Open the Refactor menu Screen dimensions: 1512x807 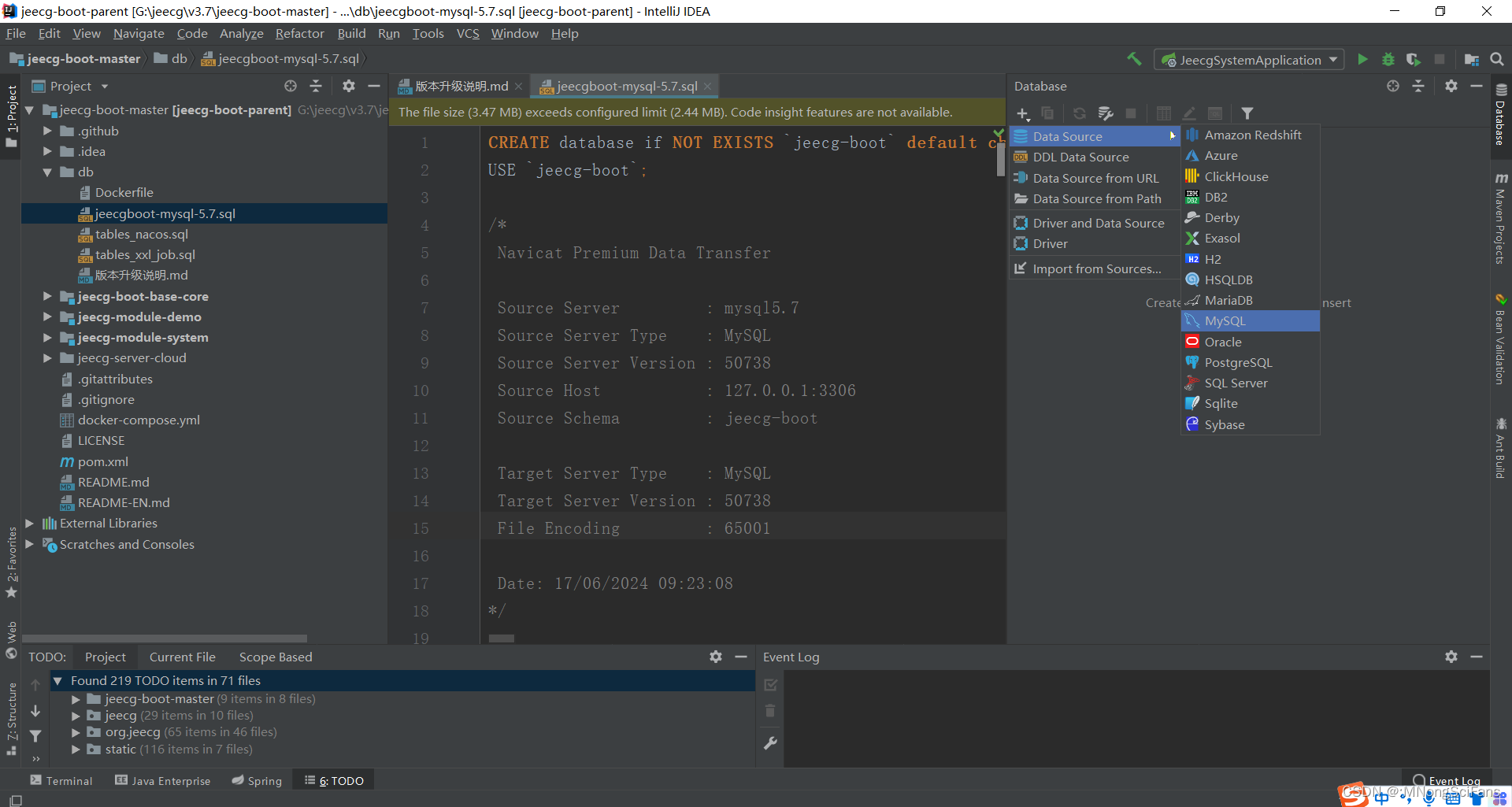(299, 33)
